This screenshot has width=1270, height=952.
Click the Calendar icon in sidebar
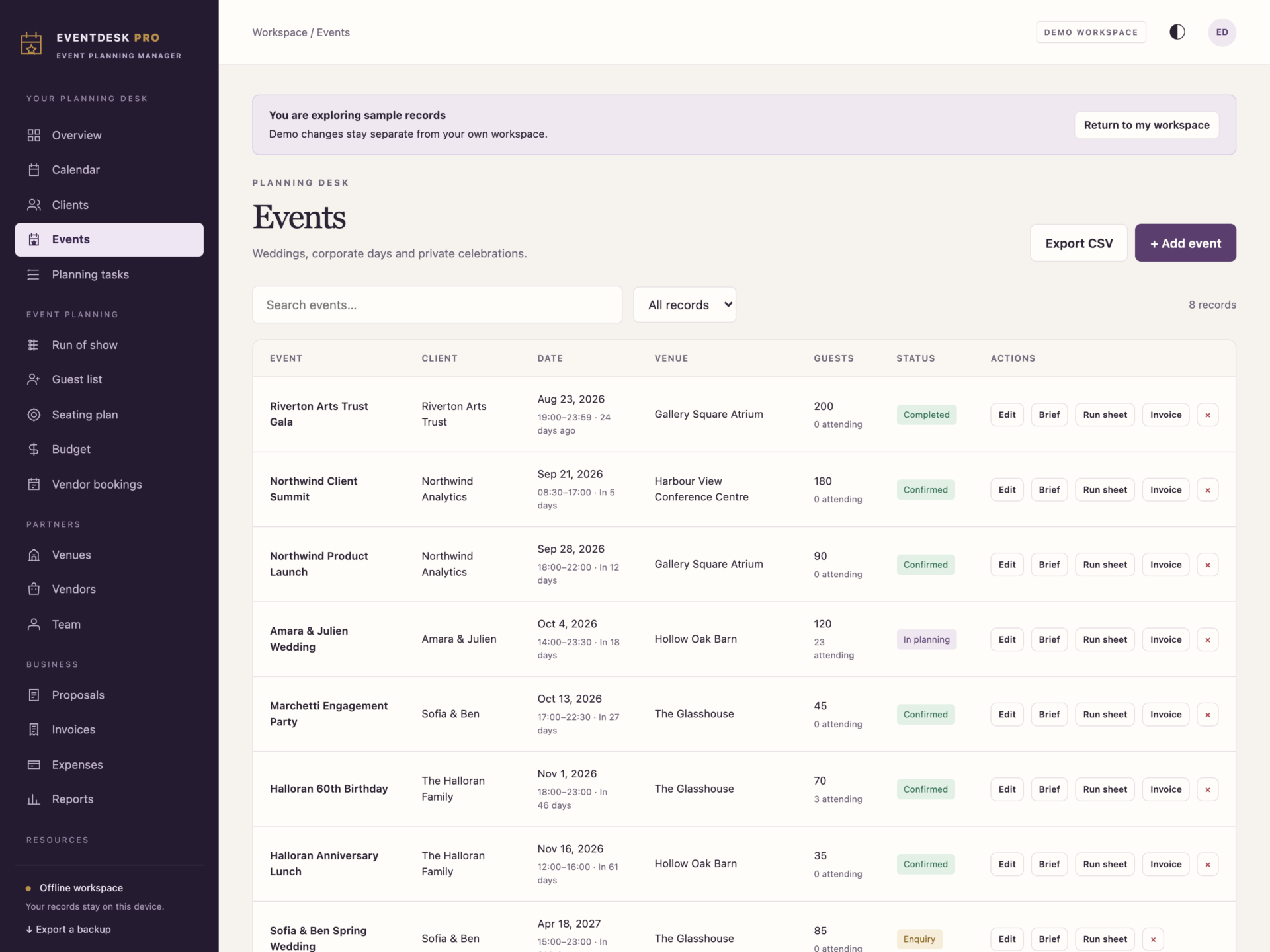[34, 170]
